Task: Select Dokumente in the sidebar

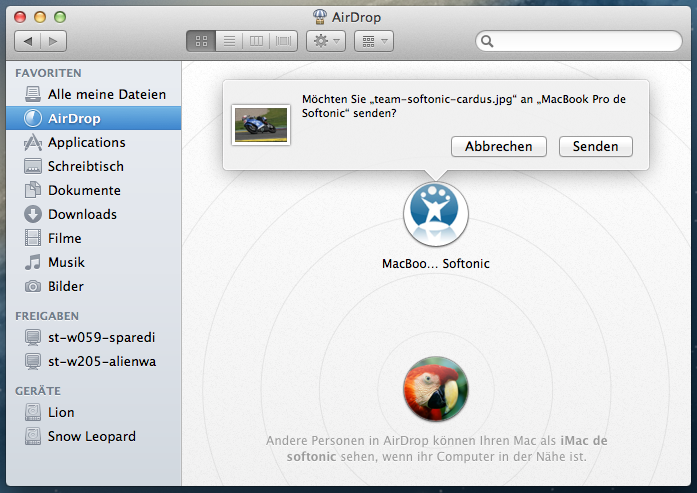Action: 84,190
